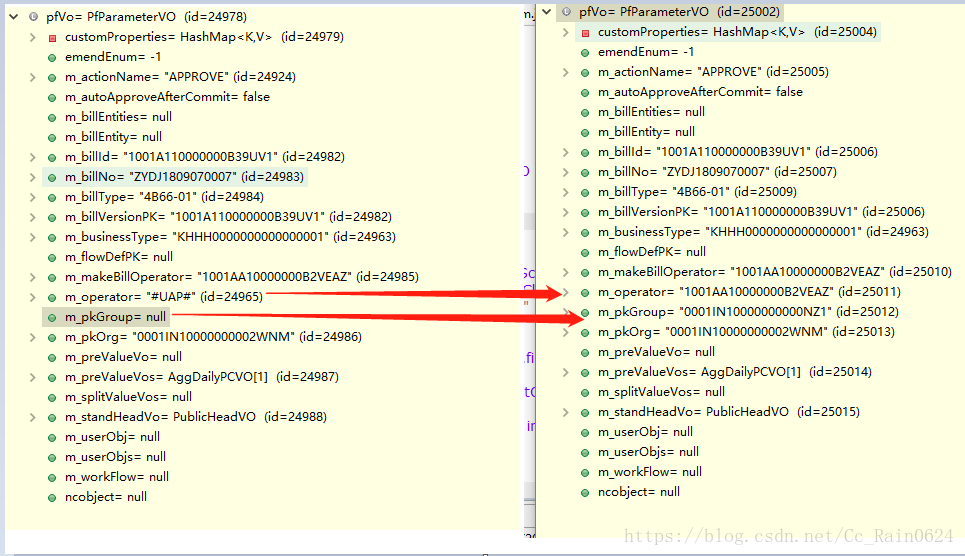Expand m_preValueVos (id=24987) node
The height and width of the screenshot is (556, 965).
(33, 377)
